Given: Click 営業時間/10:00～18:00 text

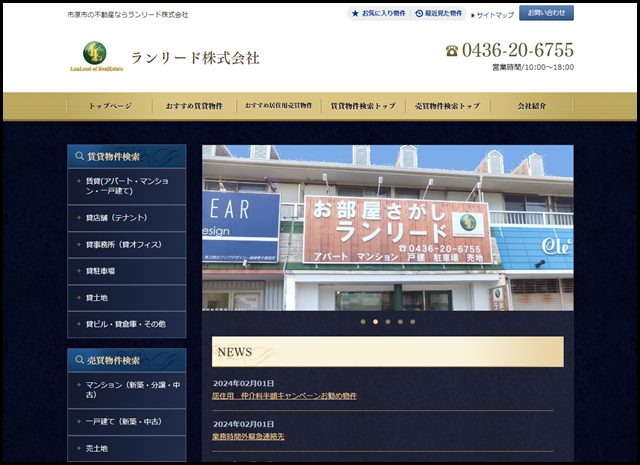Looking at the screenshot, I should point(533,67).
